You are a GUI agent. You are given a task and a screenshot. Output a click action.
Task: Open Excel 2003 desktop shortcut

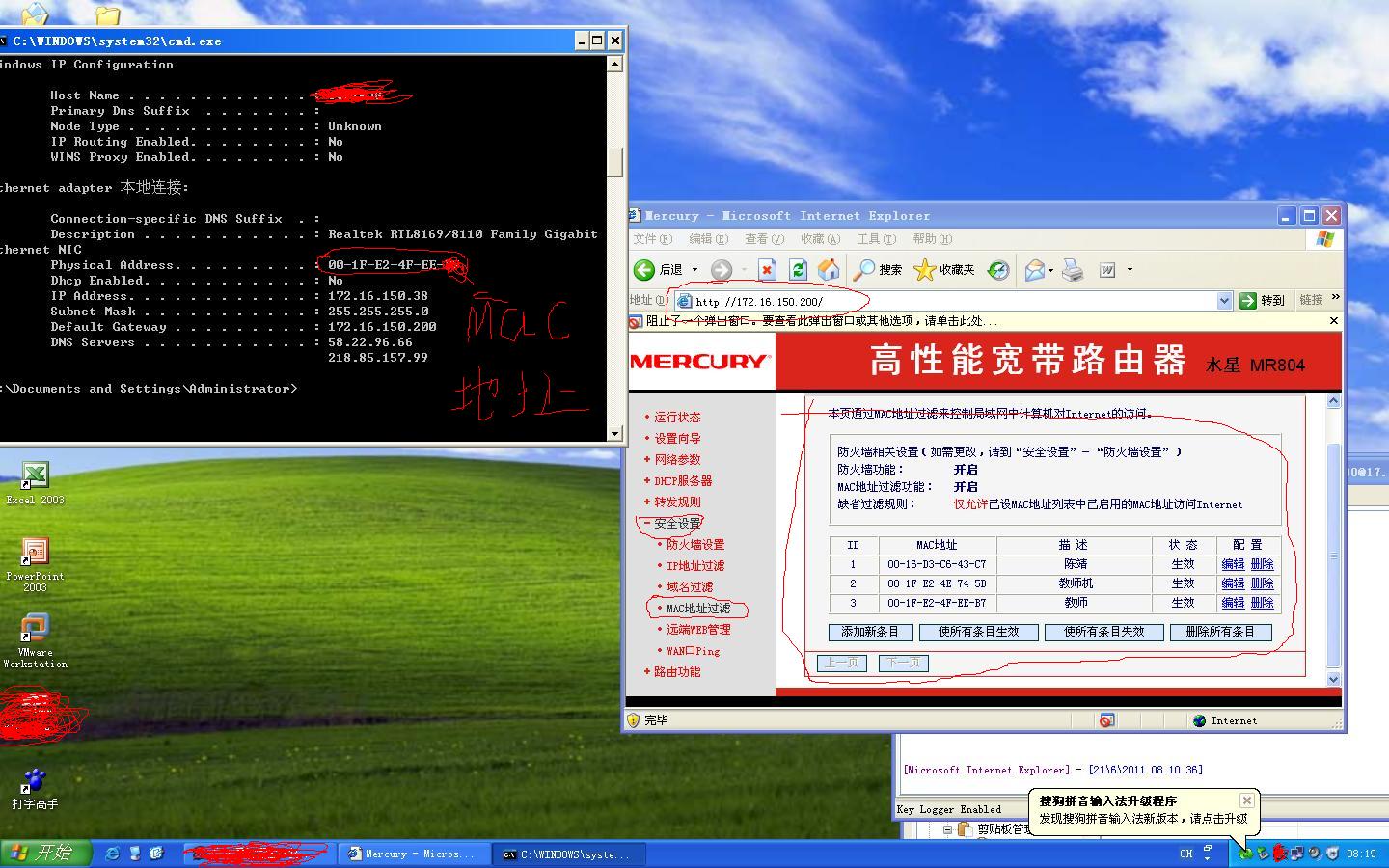tap(35, 483)
